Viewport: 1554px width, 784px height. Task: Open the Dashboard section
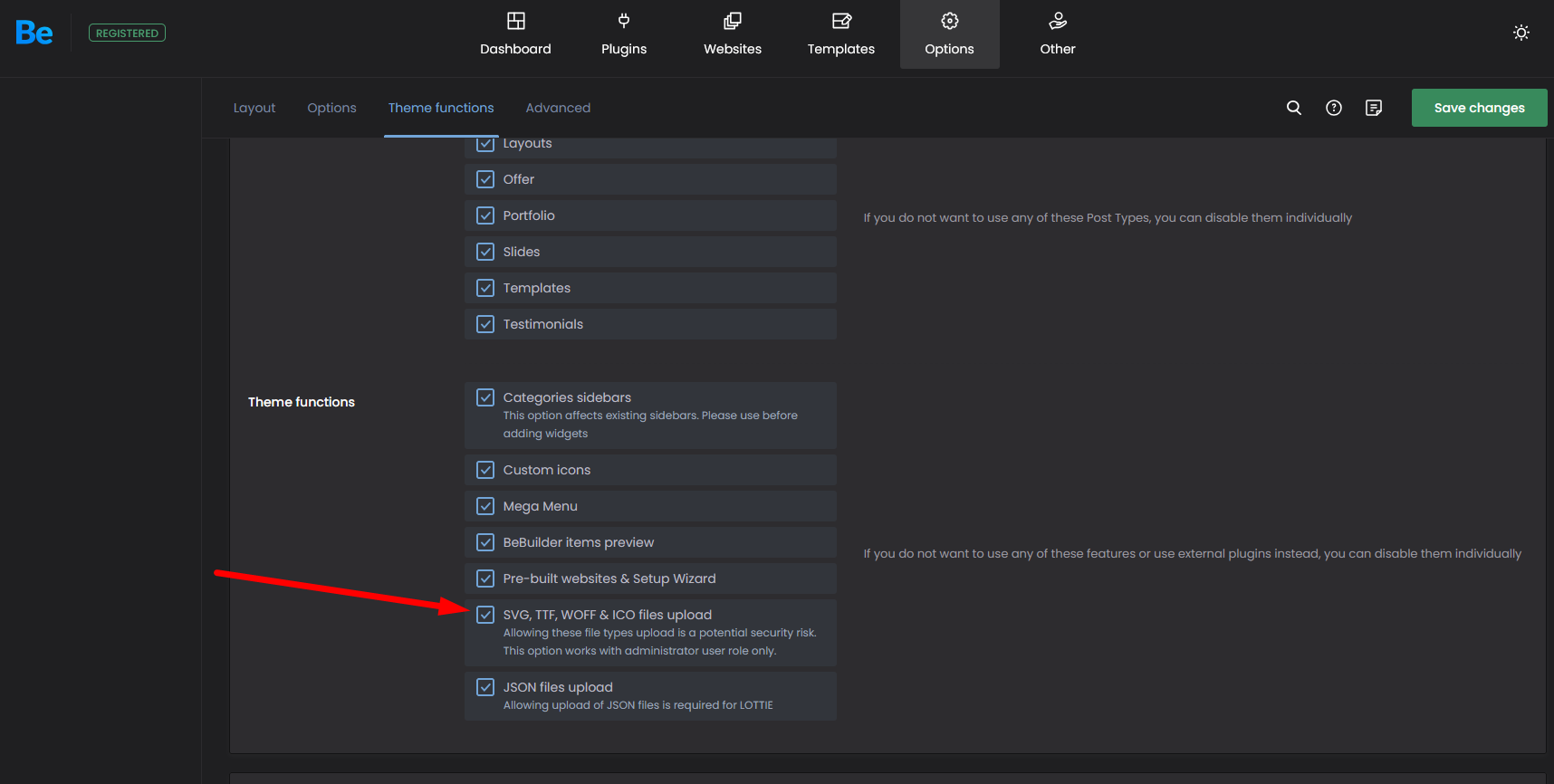coord(515,34)
